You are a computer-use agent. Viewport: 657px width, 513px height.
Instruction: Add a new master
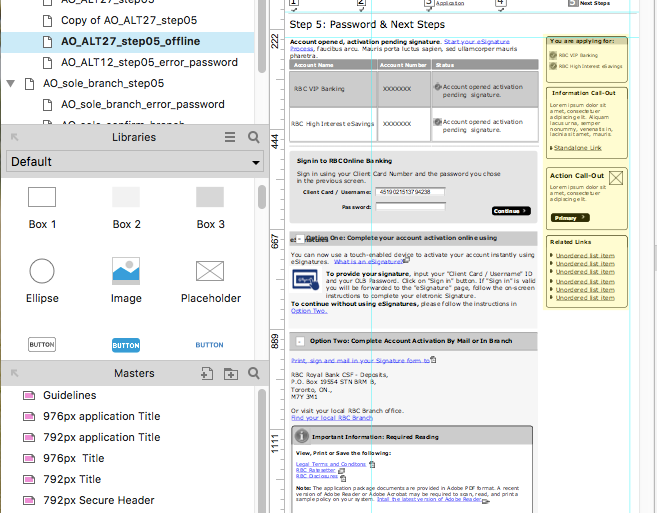pyautogui.click(x=207, y=373)
